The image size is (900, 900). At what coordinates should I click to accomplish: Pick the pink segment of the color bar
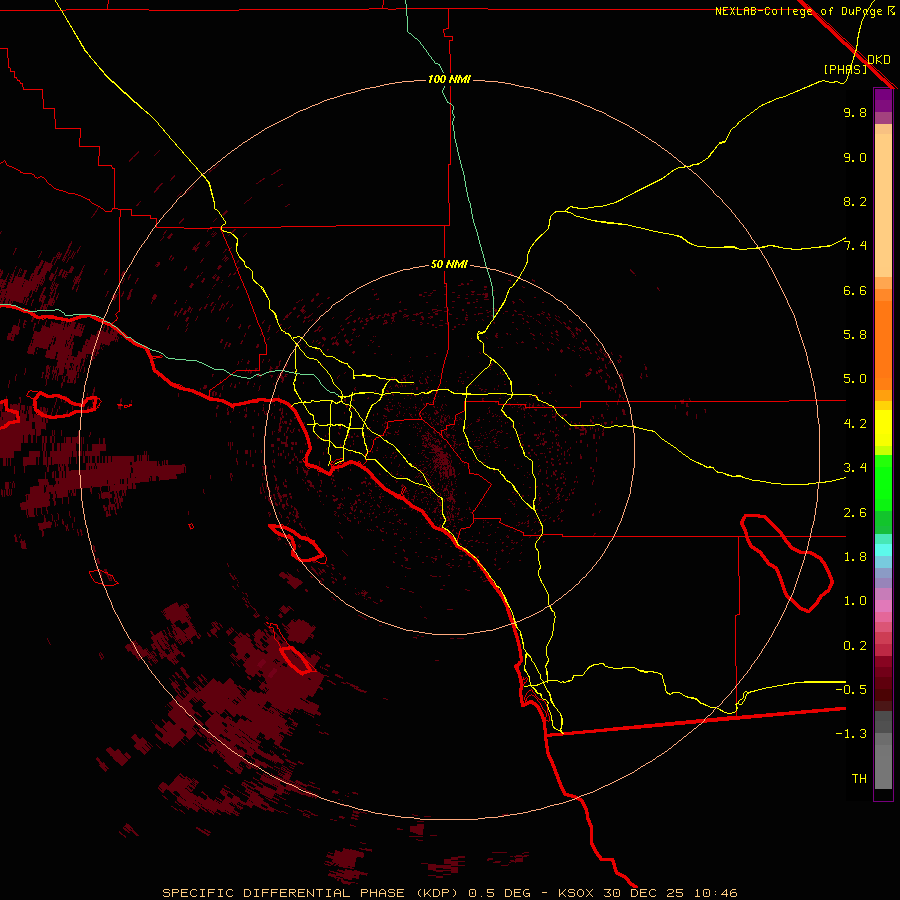(x=883, y=606)
